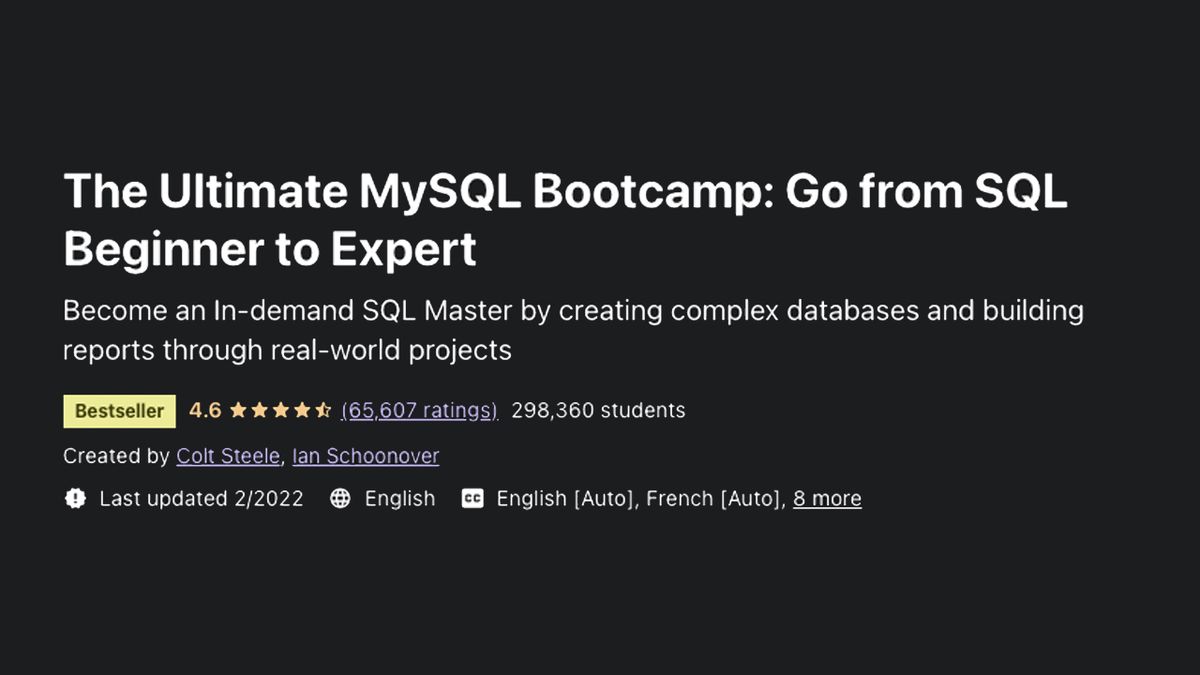Screen dimensions: 1200x675
Task: Click the last updated alert icon
Action: [x=75, y=498]
